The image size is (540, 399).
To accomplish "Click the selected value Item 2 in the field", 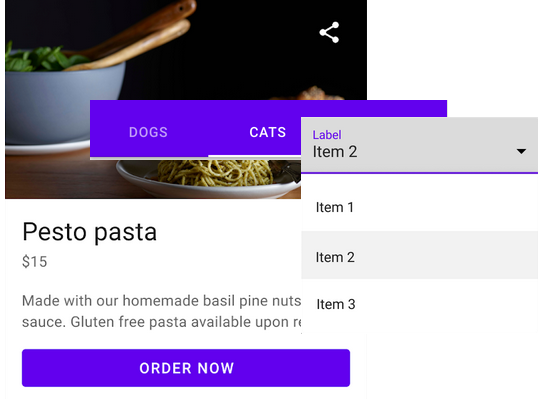I will tap(335, 152).
